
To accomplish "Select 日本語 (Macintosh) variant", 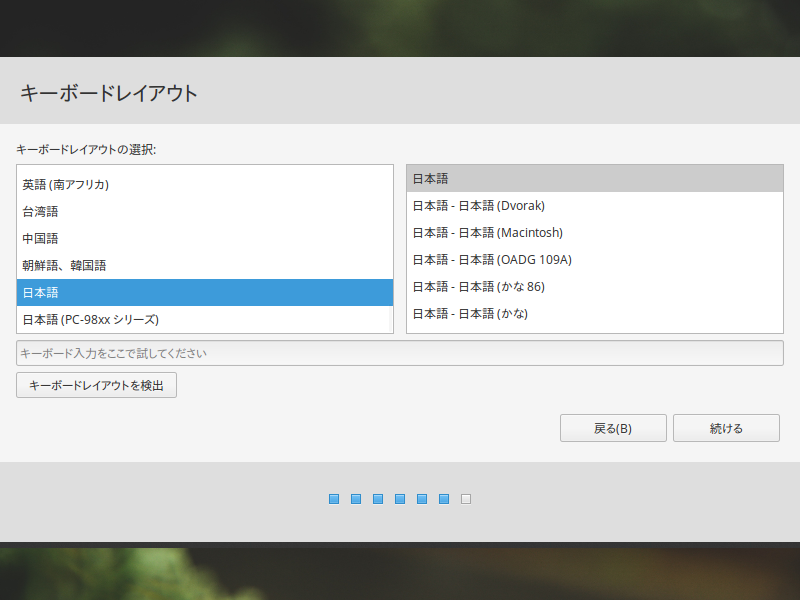I will 594,233.
